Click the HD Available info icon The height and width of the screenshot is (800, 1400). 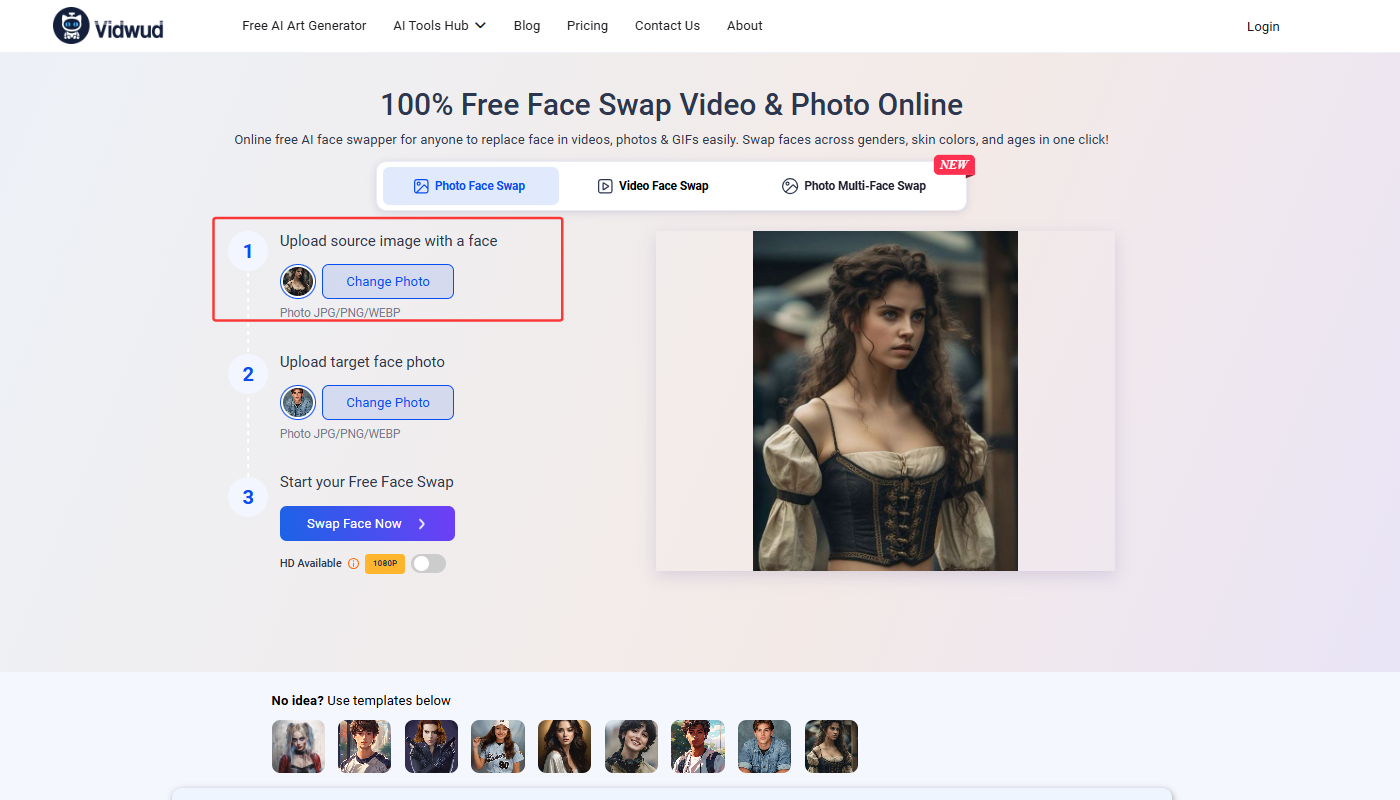pyautogui.click(x=353, y=564)
